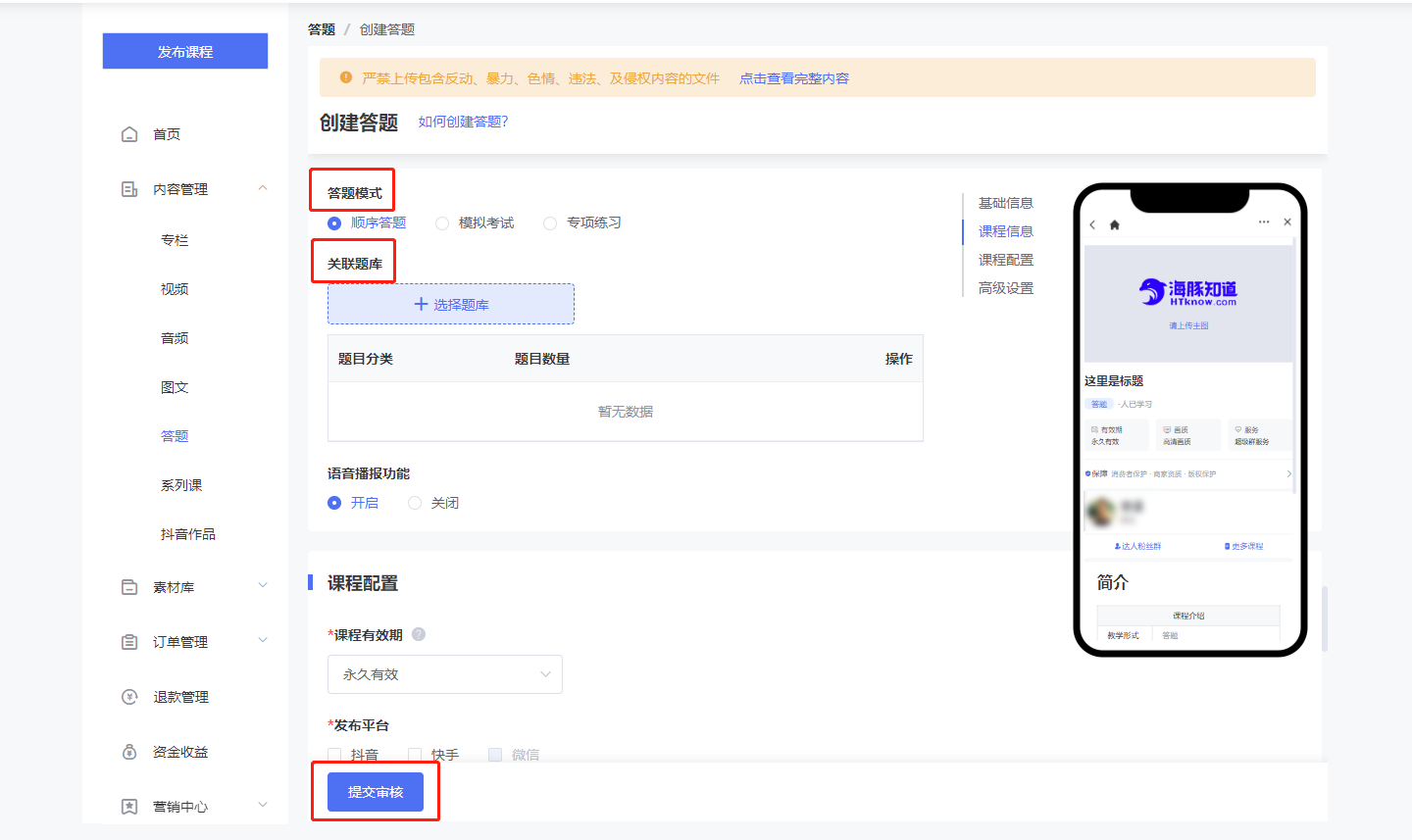Open the 点击查看完整内容 link
Image resolution: width=1412 pixels, height=840 pixels.
click(x=794, y=78)
